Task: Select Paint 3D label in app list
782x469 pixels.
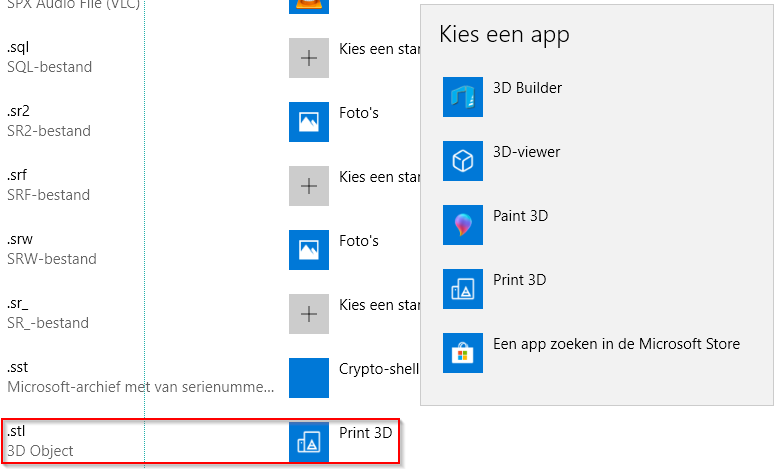Action: click(520, 216)
